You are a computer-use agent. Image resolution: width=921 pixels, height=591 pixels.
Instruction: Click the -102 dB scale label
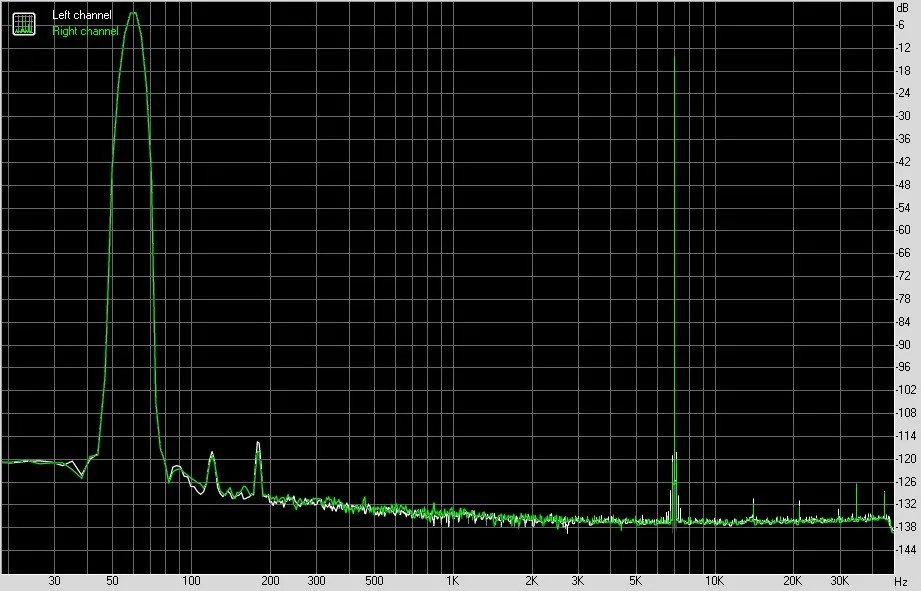click(x=905, y=389)
